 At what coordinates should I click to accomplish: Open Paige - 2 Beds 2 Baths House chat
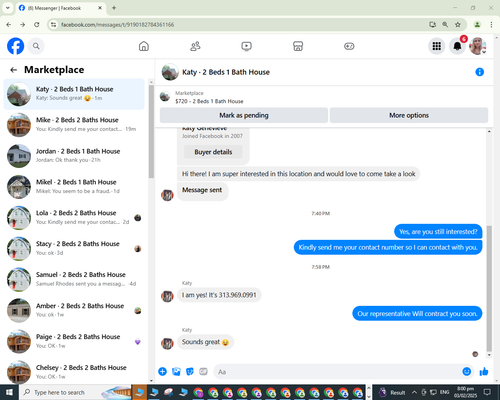click(74, 341)
